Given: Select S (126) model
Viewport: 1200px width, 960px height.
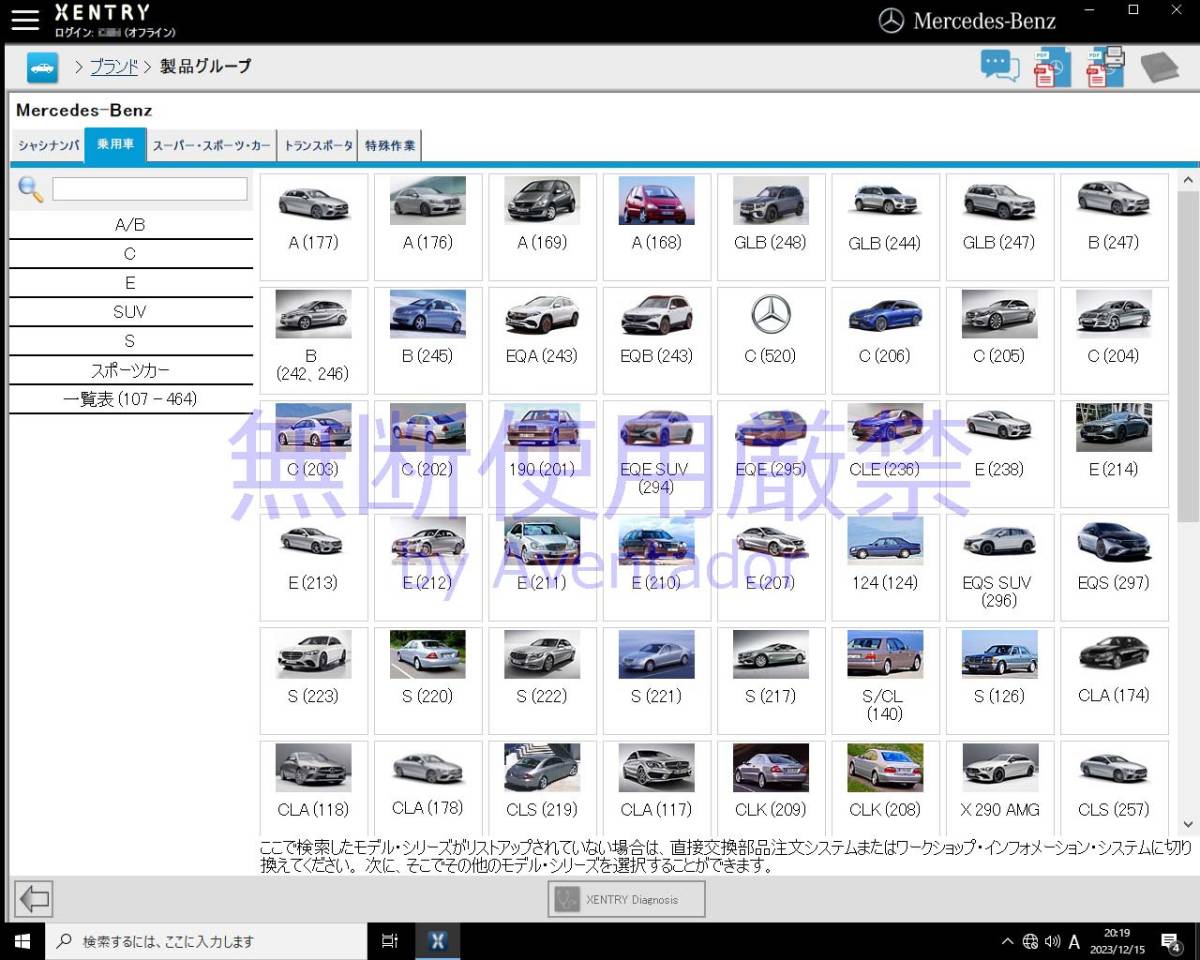Looking at the screenshot, I should coord(1000,681).
